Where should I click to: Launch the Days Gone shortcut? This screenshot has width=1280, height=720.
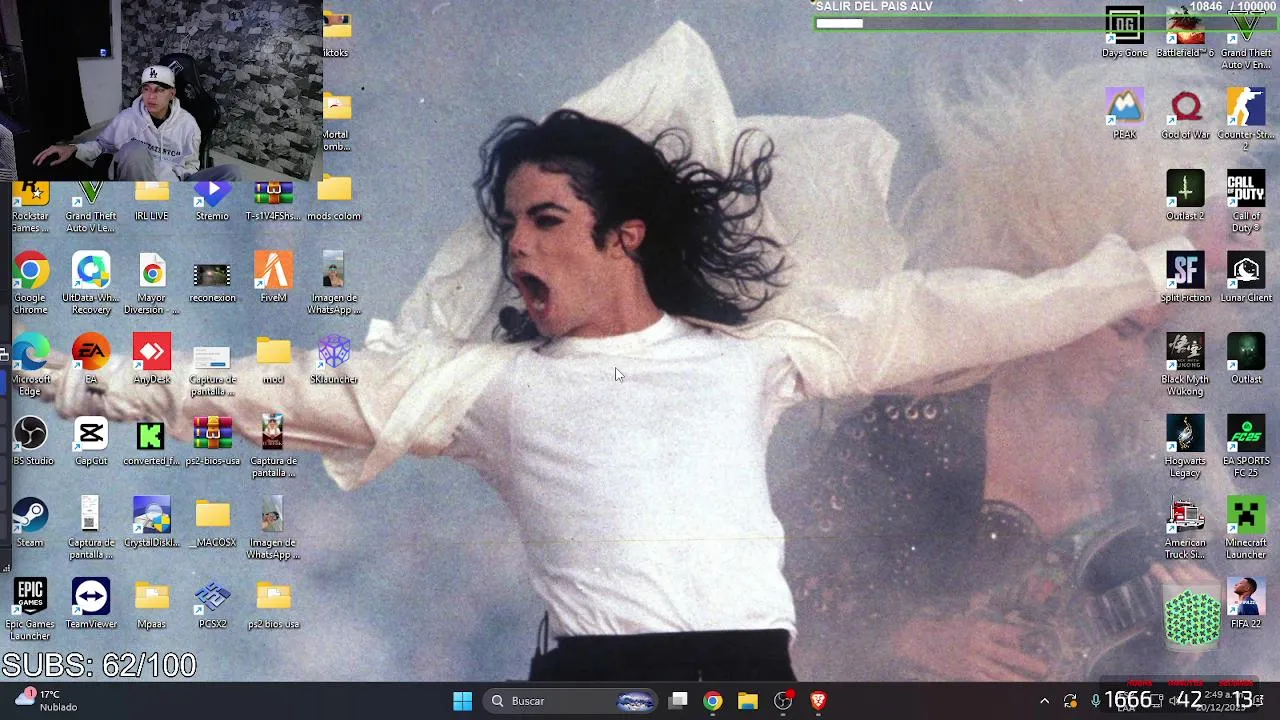click(1124, 32)
